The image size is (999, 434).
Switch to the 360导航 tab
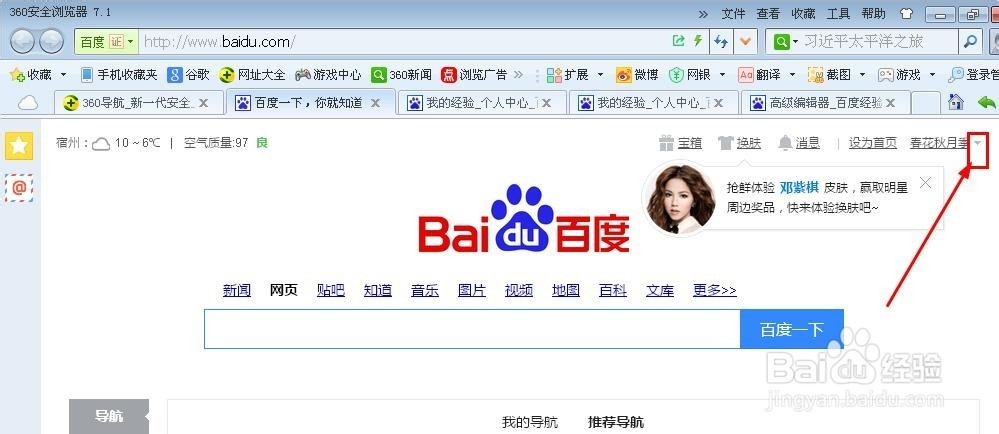(139, 103)
